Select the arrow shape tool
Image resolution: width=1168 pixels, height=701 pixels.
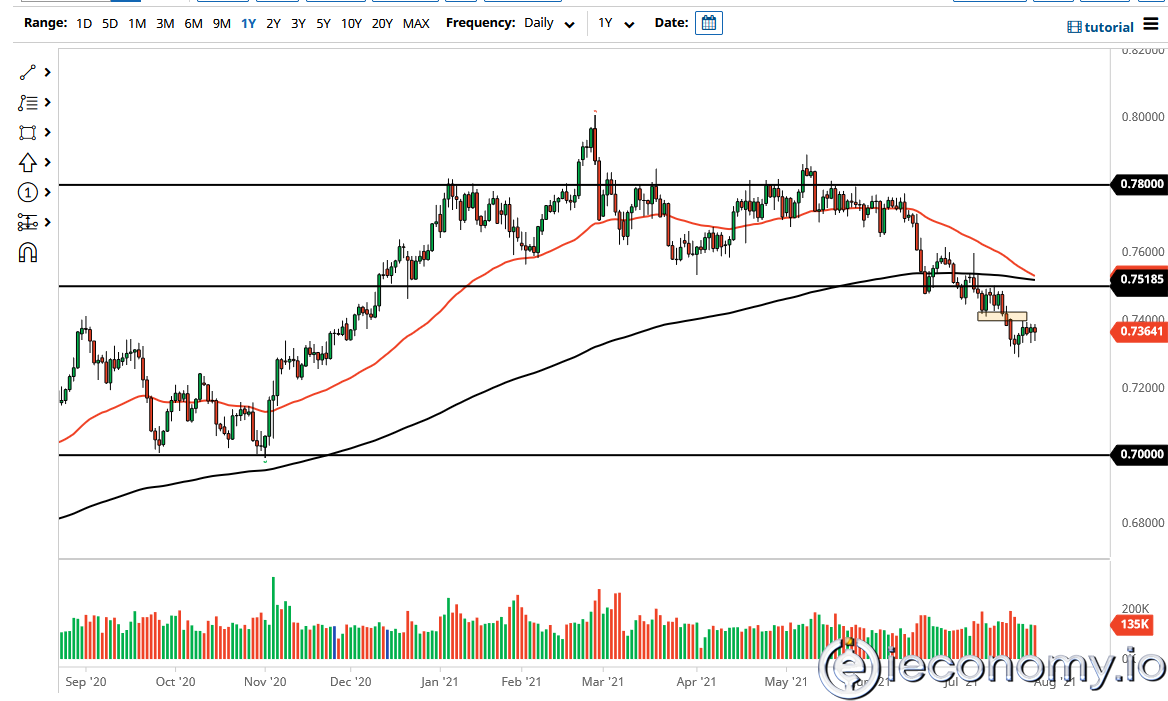tap(27, 161)
